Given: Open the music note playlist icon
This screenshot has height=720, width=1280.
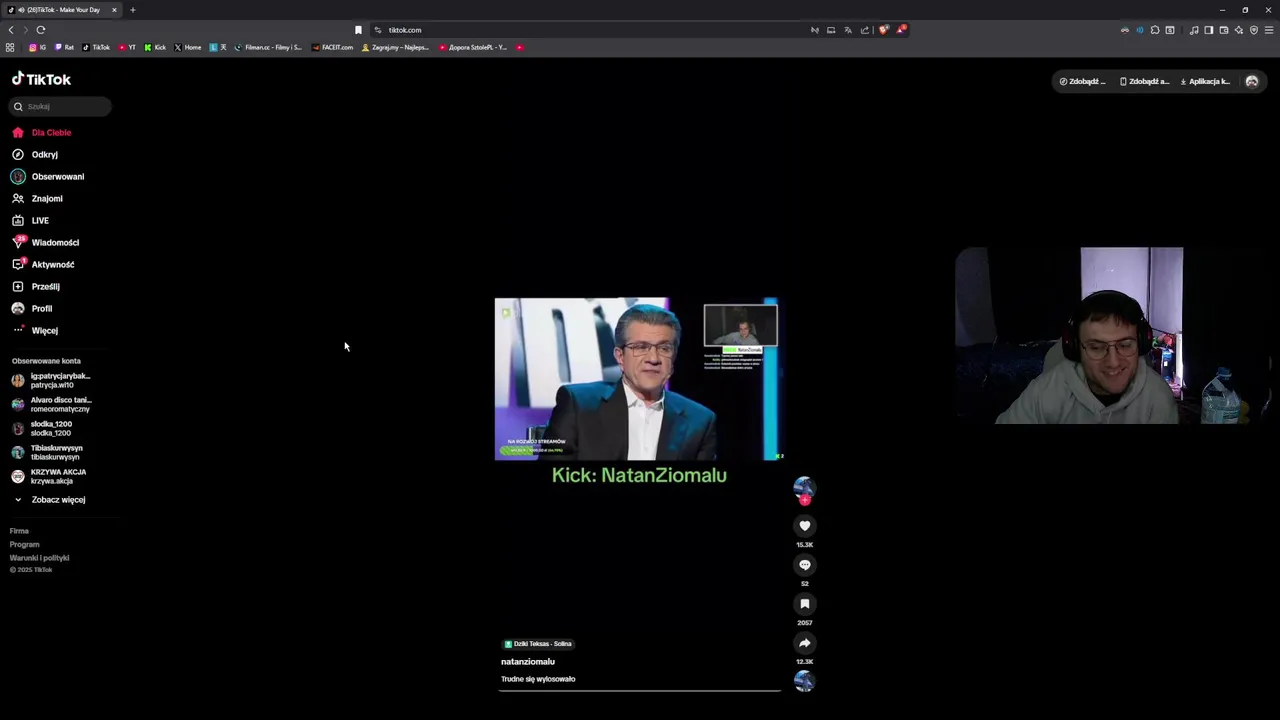Looking at the screenshot, I should [x=1193, y=30].
